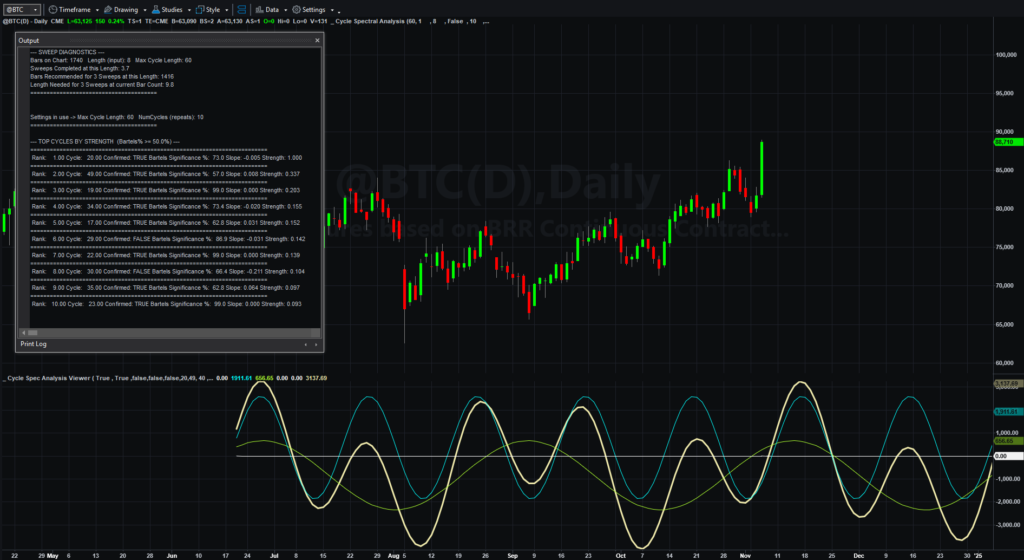The height and width of the screenshot is (560, 1024).
Task: Expand the arrow next to Studies
Action: tap(189, 10)
